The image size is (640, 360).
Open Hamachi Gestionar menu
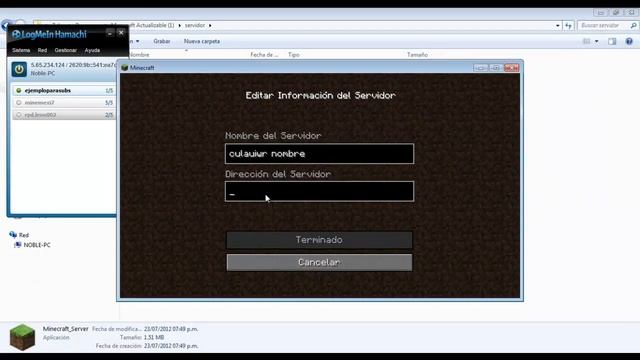coord(66,50)
